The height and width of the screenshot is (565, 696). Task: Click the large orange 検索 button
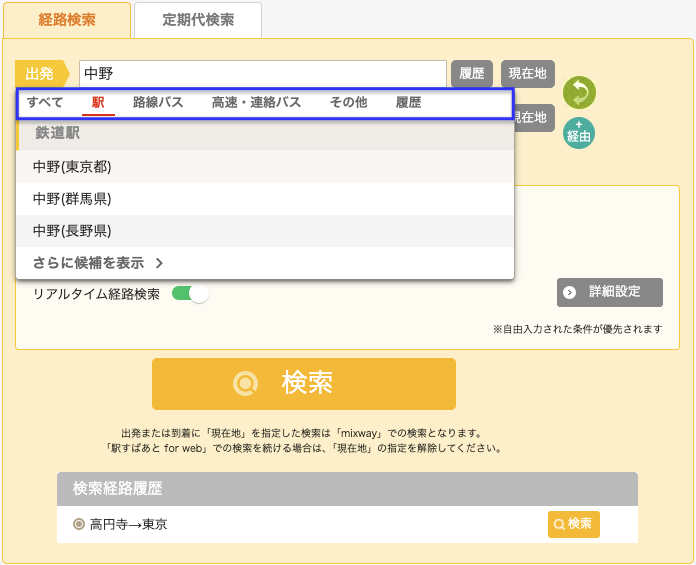coord(304,383)
